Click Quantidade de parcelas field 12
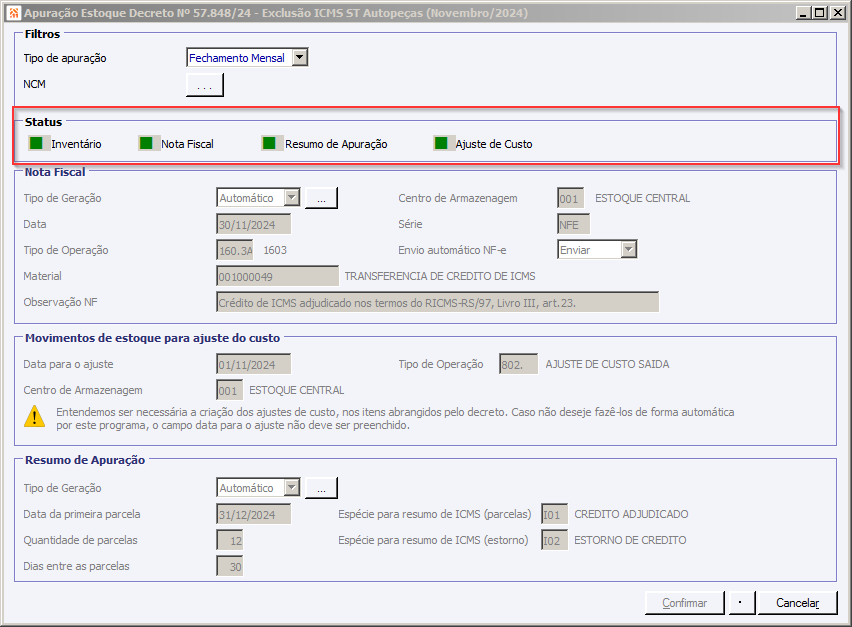The width and height of the screenshot is (852, 627). coord(229,540)
